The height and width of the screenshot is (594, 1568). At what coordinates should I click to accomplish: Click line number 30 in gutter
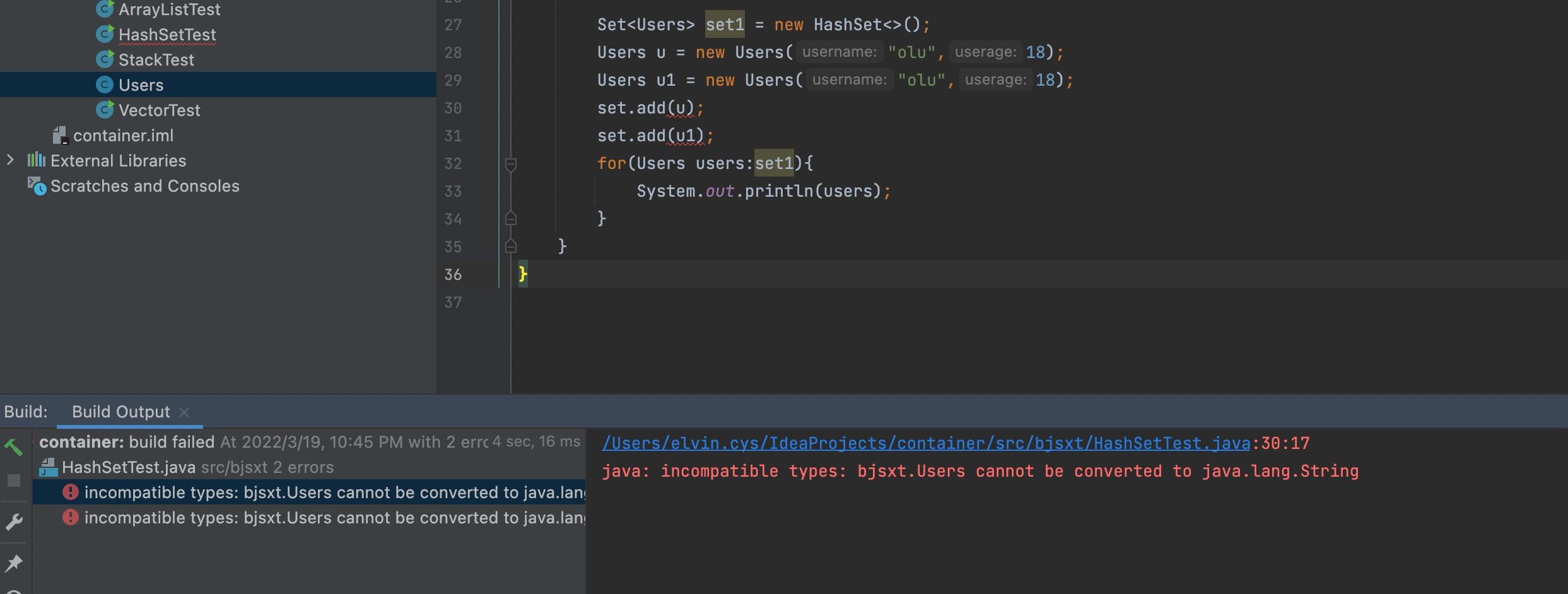pos(453,108)
